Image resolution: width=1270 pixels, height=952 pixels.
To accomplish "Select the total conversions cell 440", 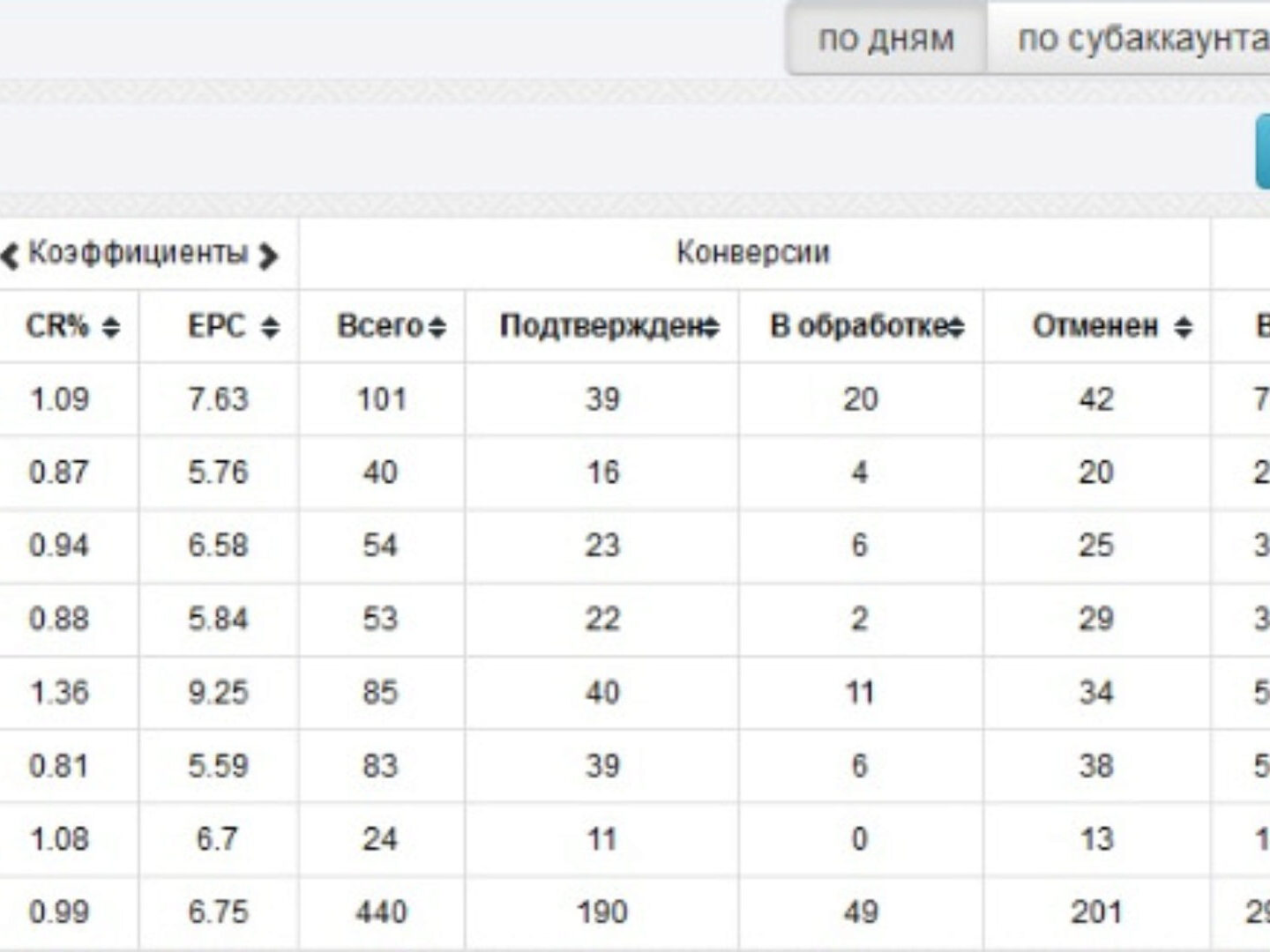I will pos(381,911).
